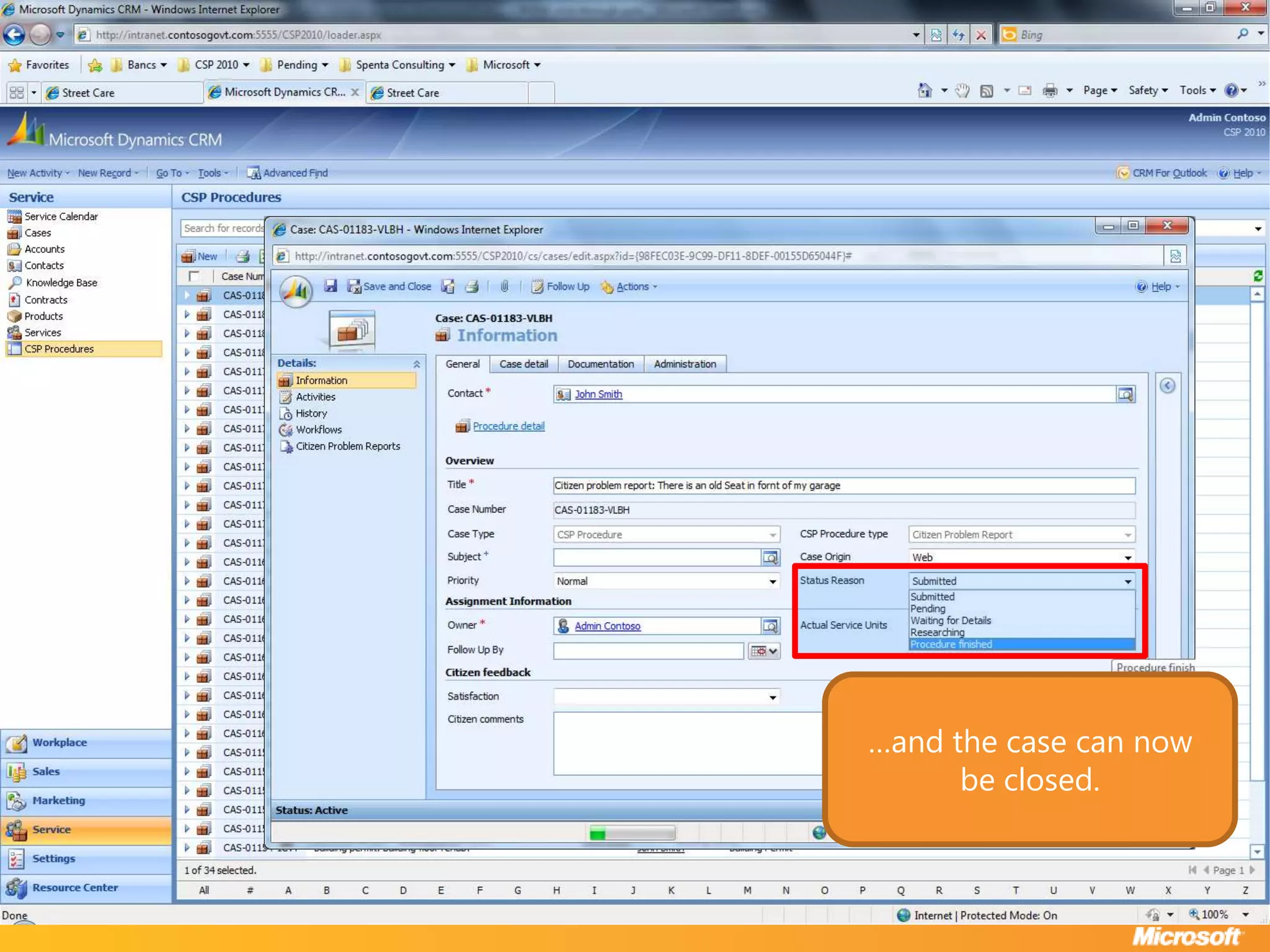The height and width of the screenshot is (952, 1270).
Task: Click the print icon in case toolbar
Action: (x=472, y=286)
